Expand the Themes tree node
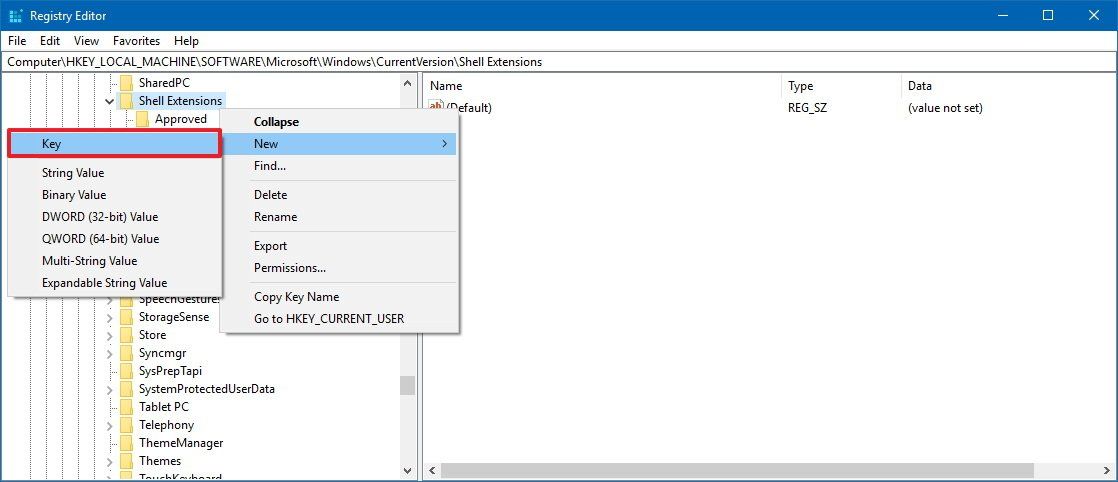Viewport: 1118px width, 482px height. tap(109, 461)
